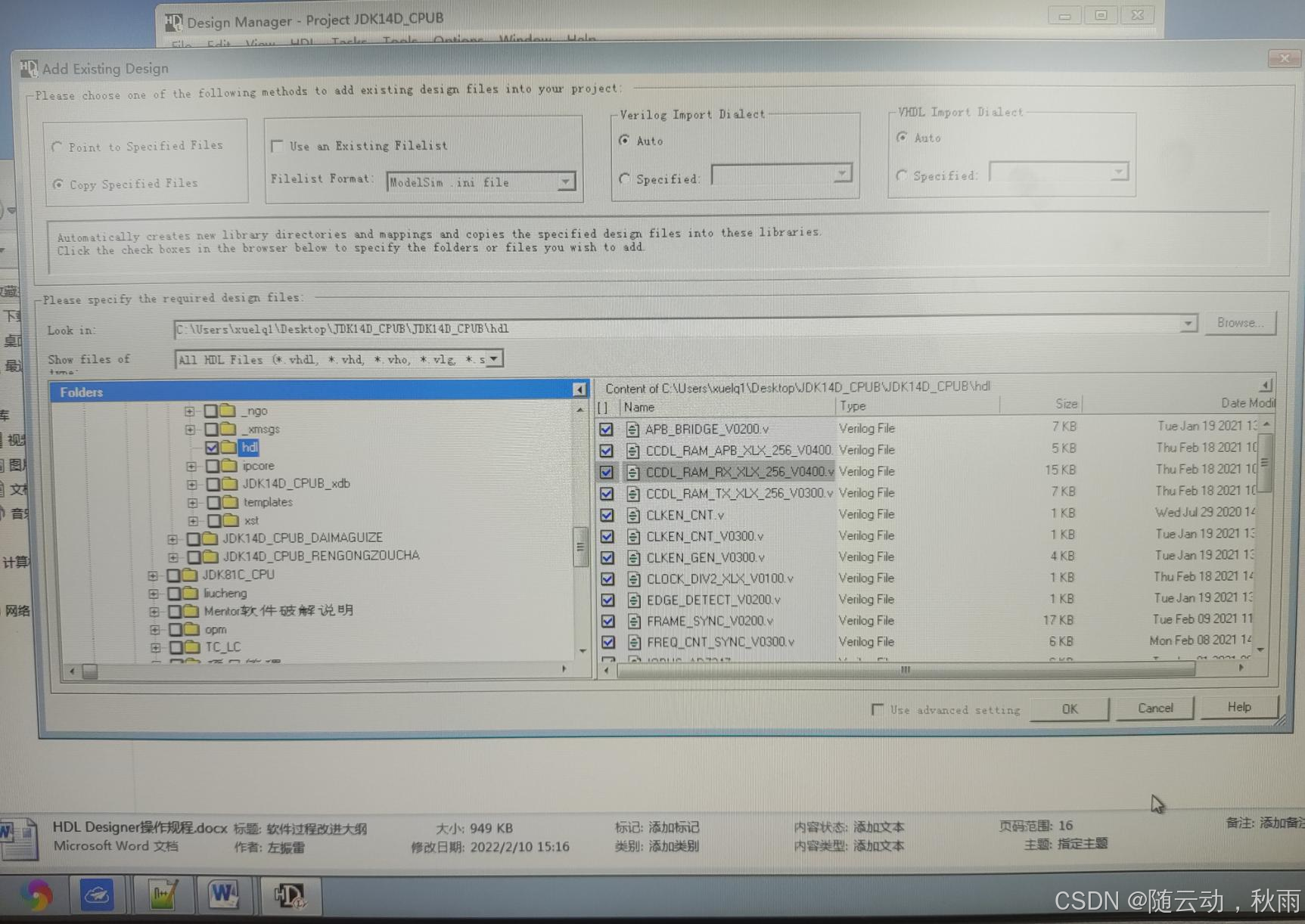Expand the templates folder node
The width and height of the screenshot is (1305, 924).
[x=193, y=503]
